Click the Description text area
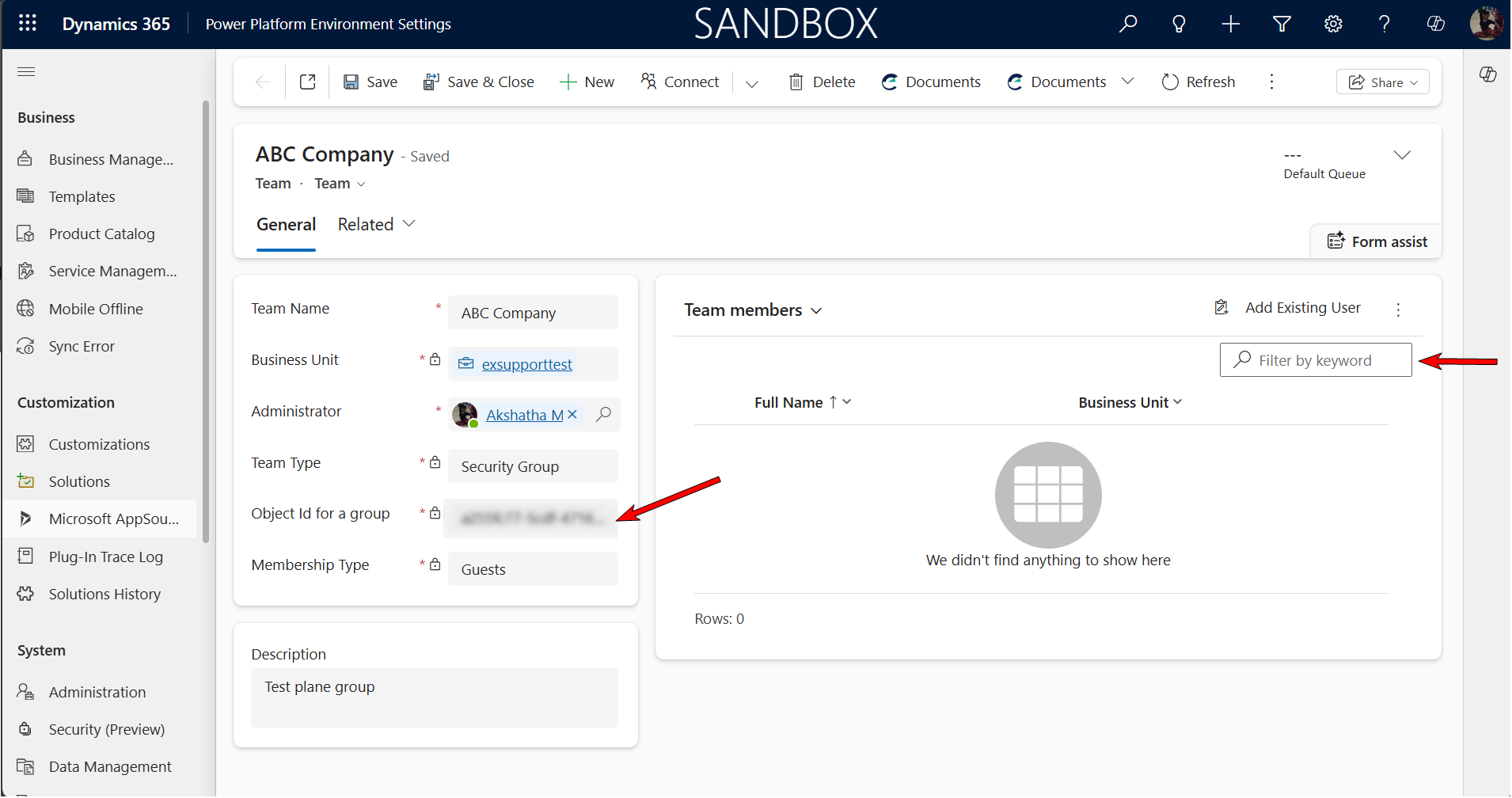 [x=435, y=697]
